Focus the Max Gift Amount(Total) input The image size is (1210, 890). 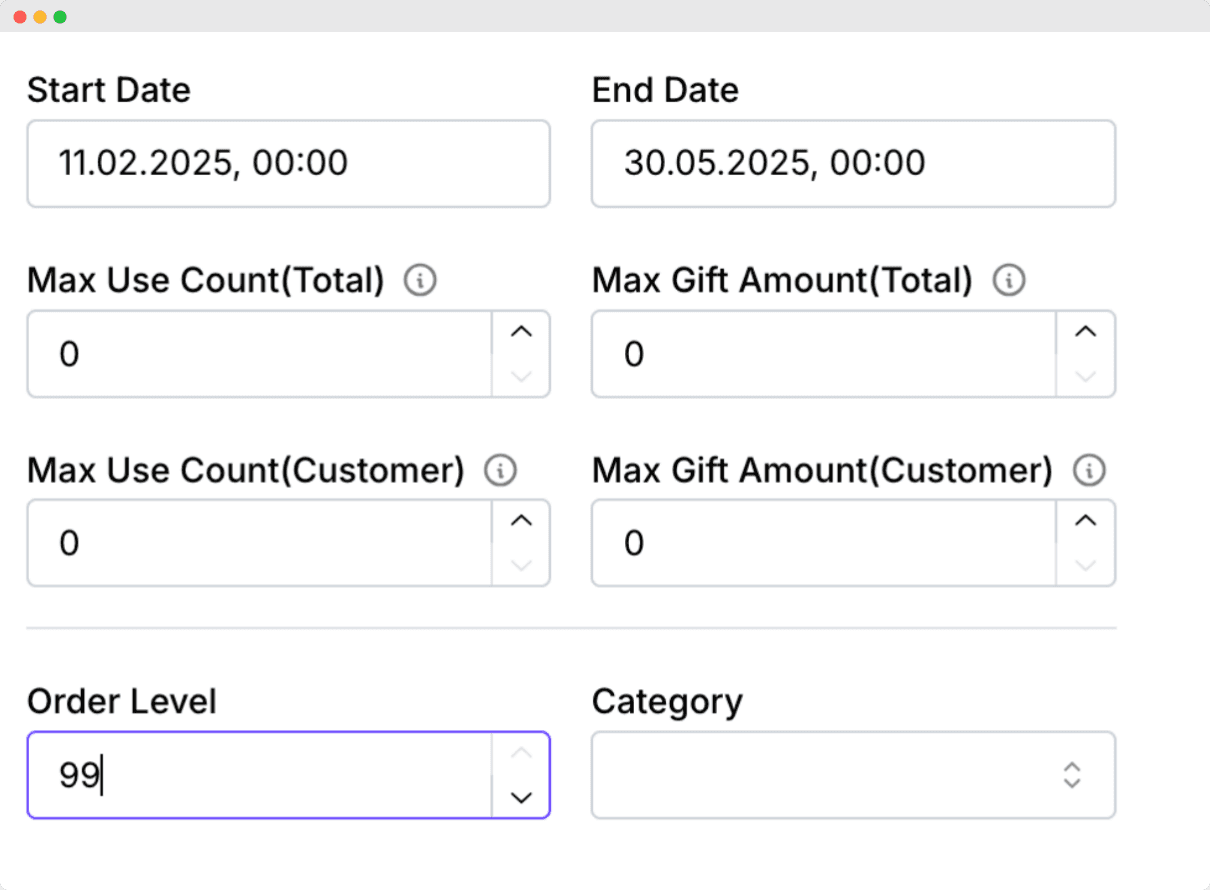[824, 354]
